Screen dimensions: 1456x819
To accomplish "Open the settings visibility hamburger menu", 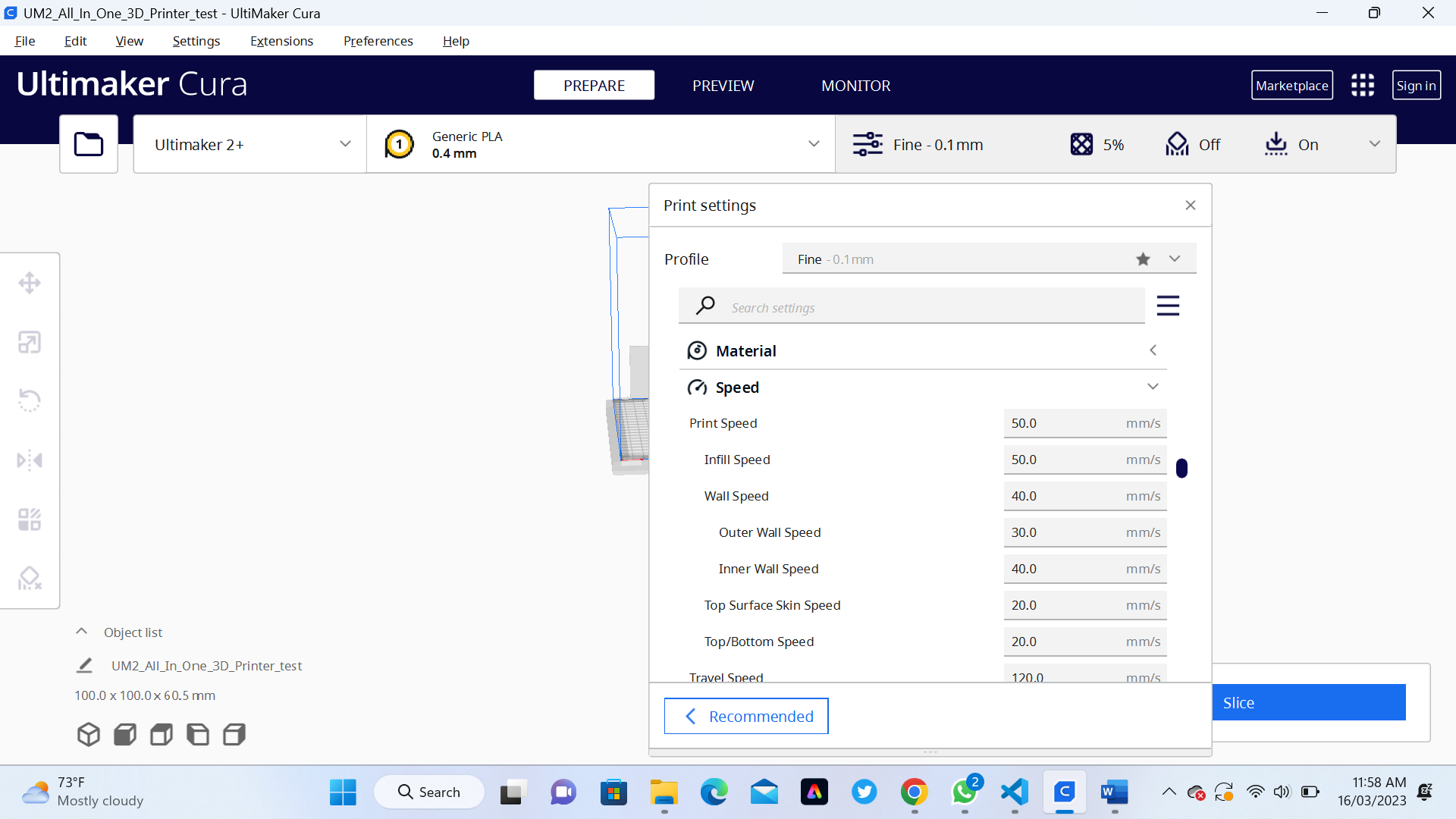I will coord(1168,306).
